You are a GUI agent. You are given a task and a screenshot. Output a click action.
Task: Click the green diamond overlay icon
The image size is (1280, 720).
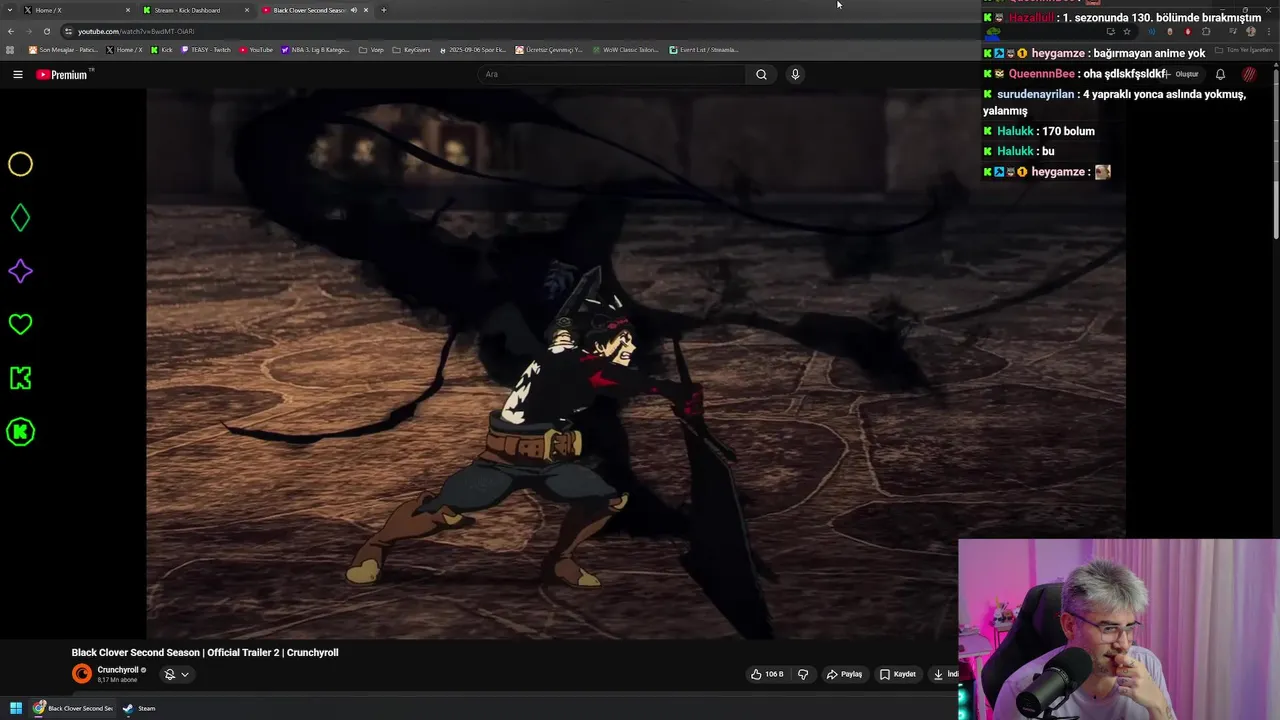[20, 217]
